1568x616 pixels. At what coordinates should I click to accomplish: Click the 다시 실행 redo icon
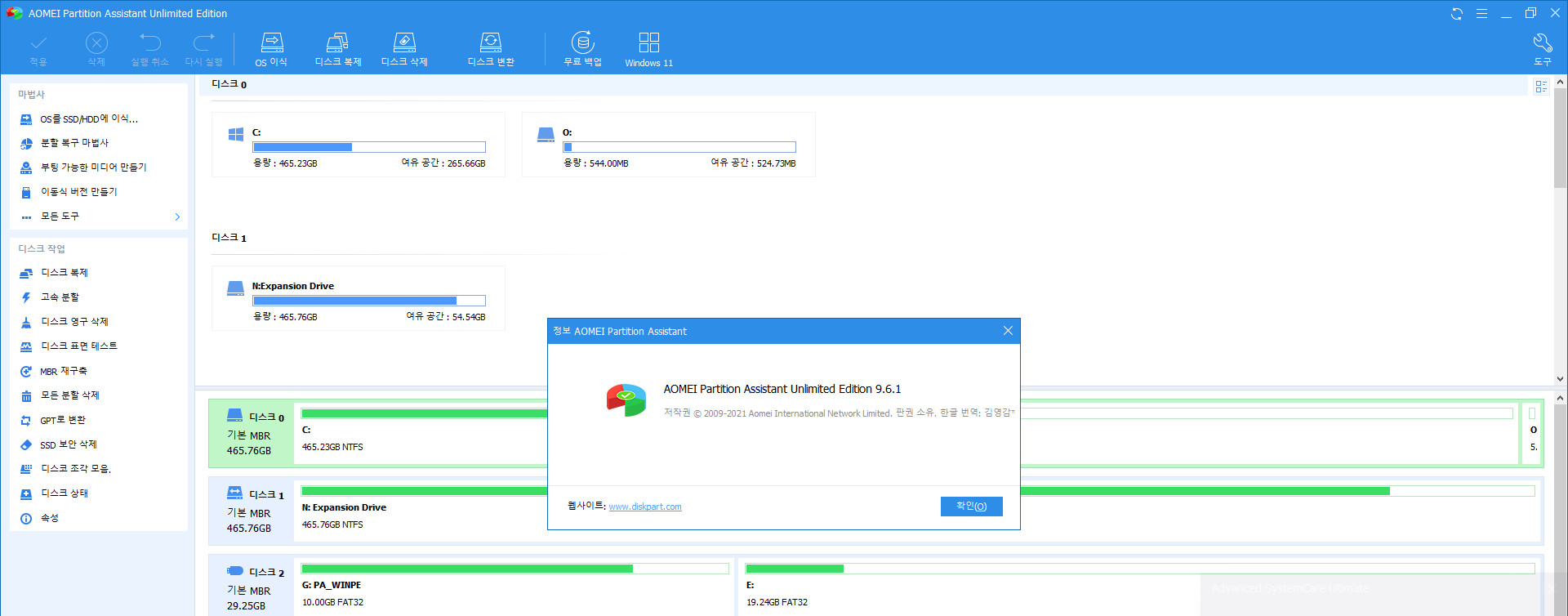[203, 49]
